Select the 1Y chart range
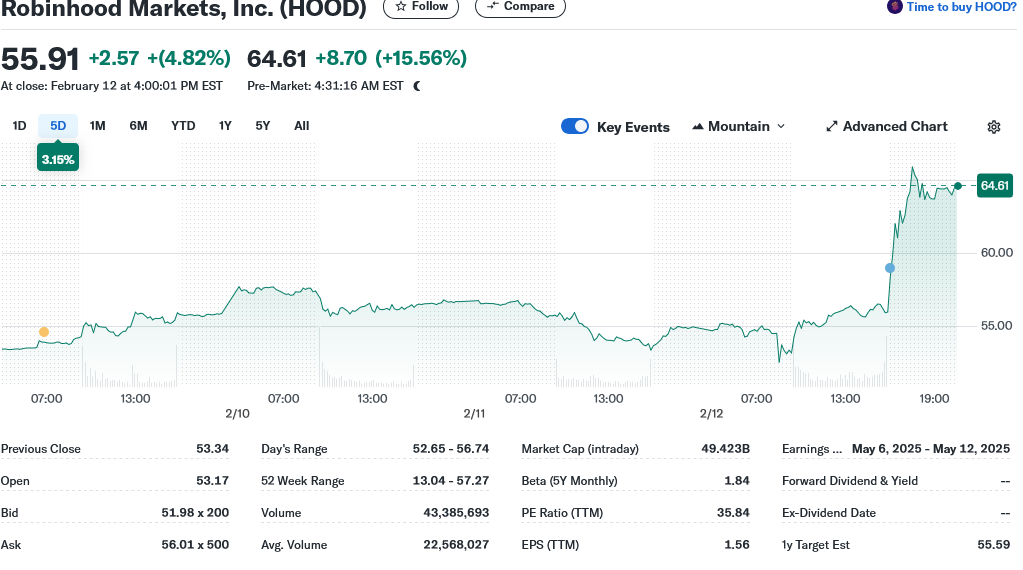1023x570 pixels. (x=225, y=126)
